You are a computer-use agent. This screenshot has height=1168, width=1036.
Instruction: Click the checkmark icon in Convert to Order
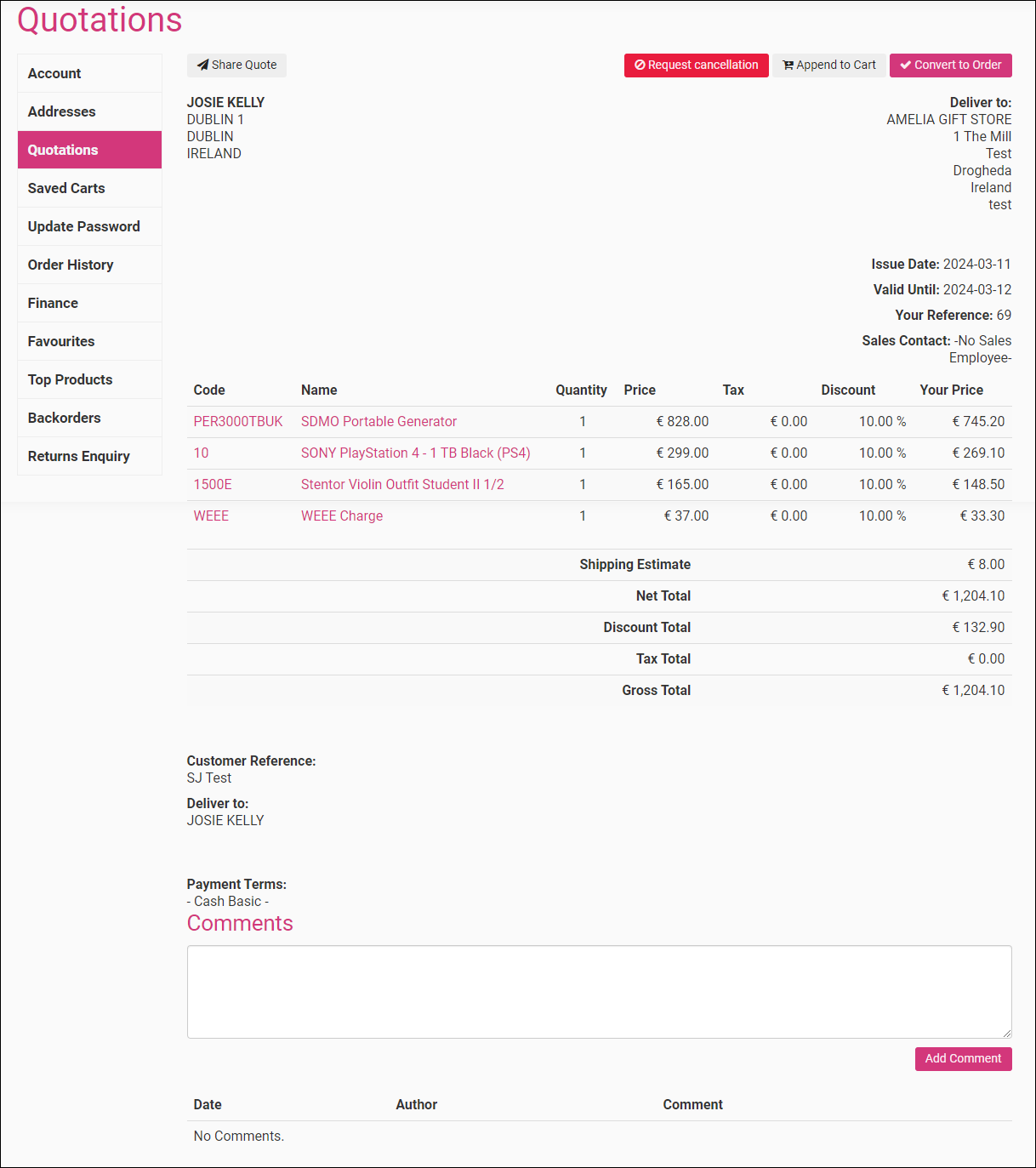905,66
